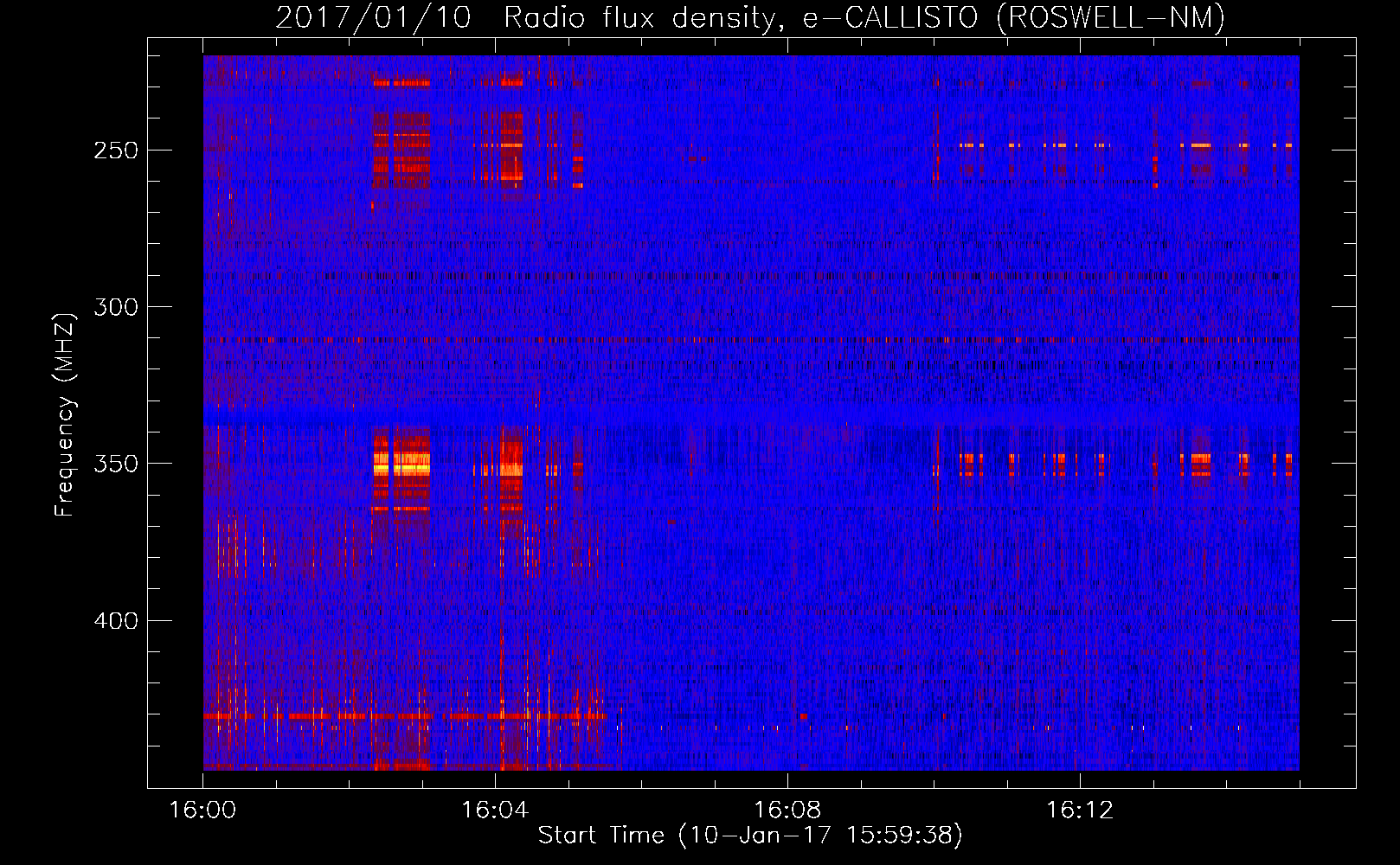1400x865 pixels.
Task: Click the 16:08 time tick label
Action: coord(787,811)
